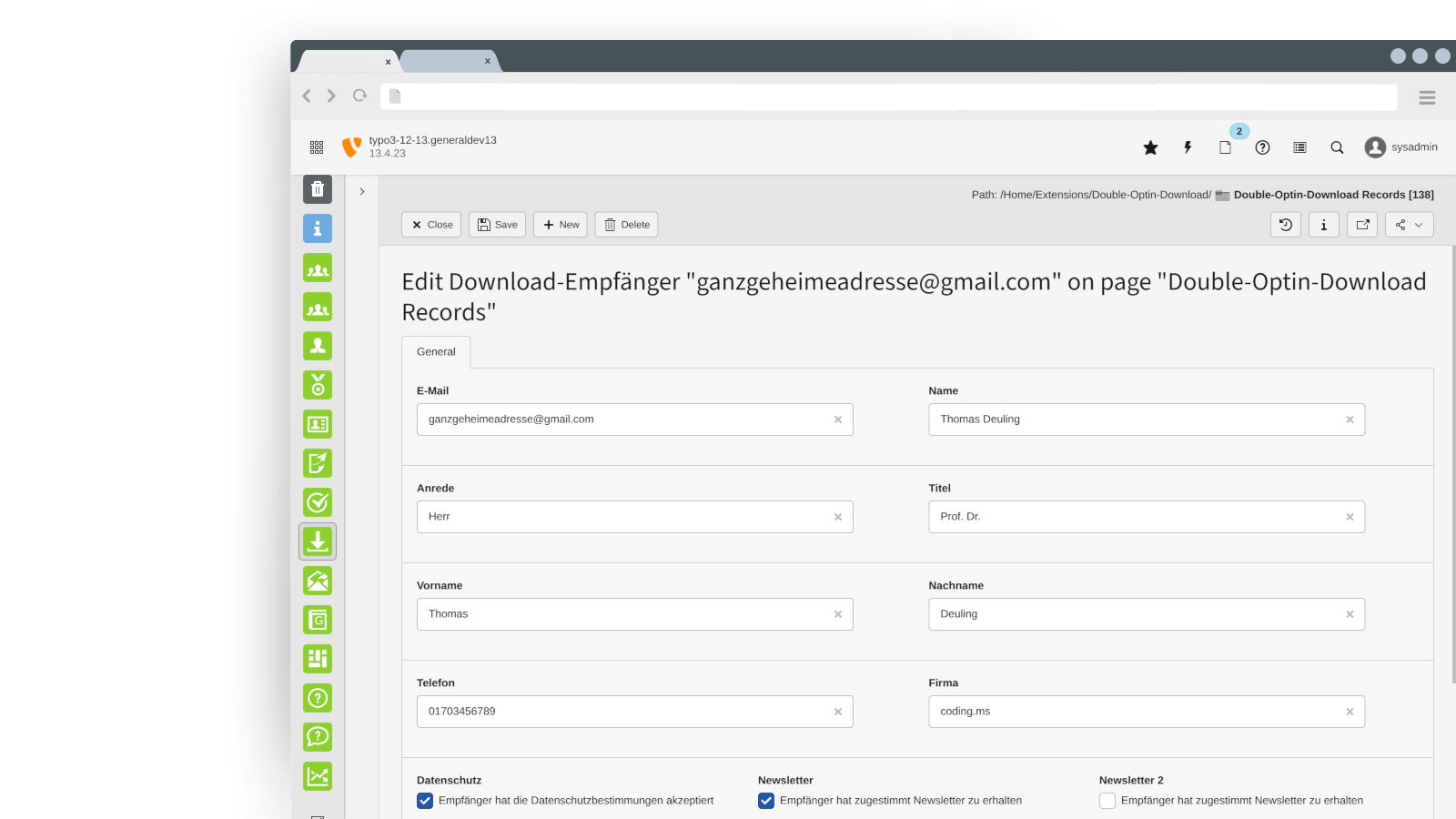Open the help question mark icon in top bar
Screen dimensions: 1456x819
point(1262,147)
